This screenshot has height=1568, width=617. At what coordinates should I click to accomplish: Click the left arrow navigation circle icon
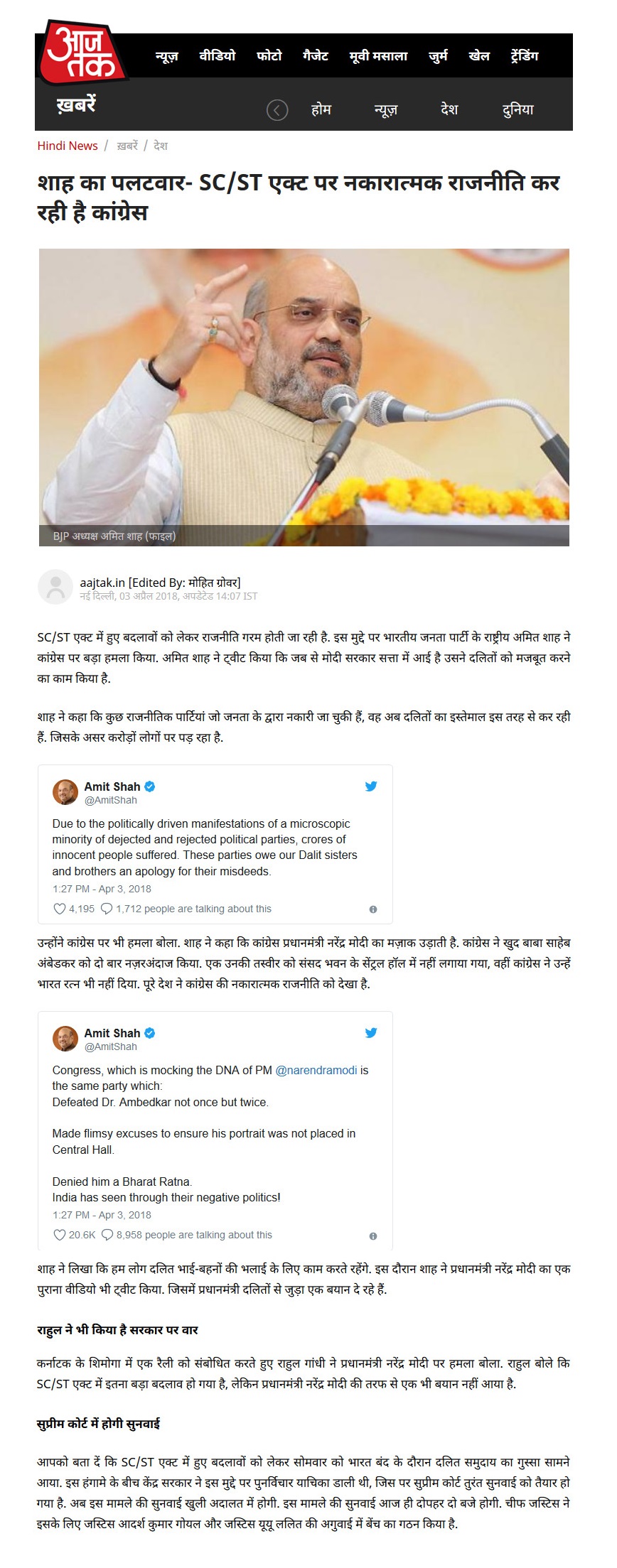tap(277, 110)
